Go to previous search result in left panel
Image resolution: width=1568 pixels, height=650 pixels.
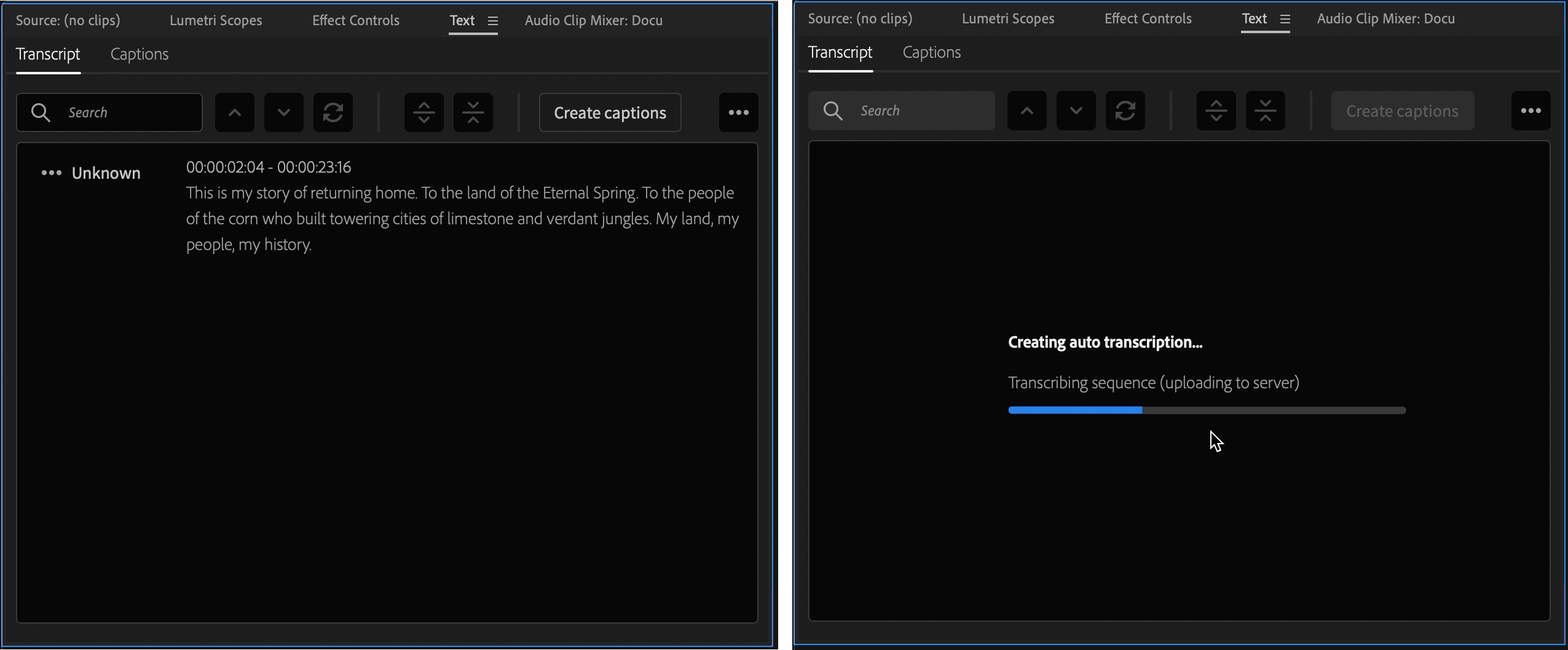[235, 112]
